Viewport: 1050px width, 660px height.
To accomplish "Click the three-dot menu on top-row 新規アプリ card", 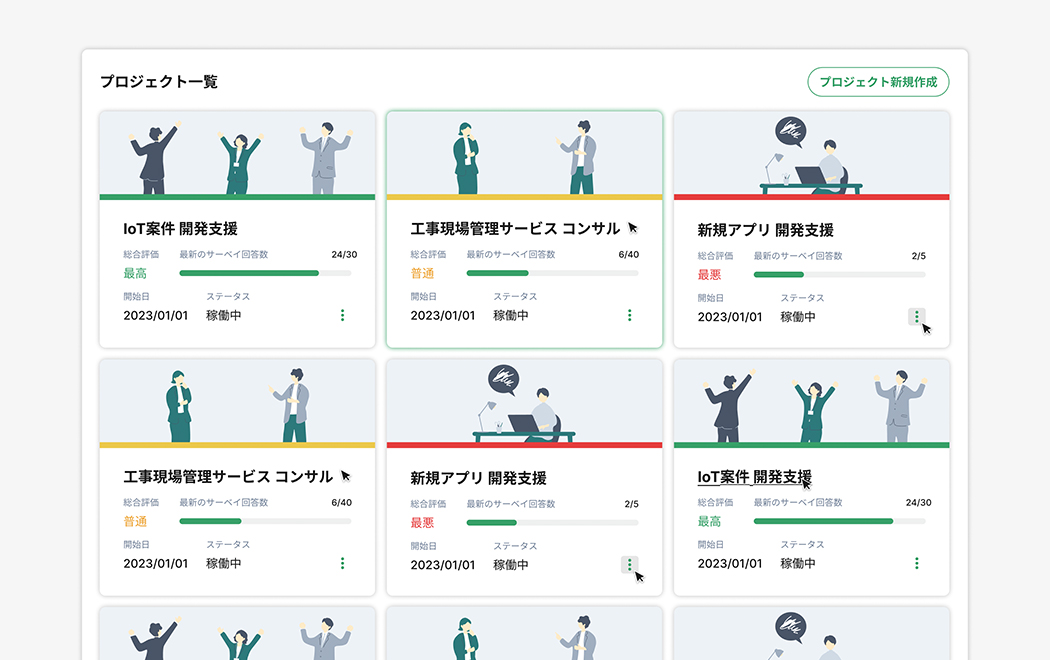I will (x=916, y=316).
